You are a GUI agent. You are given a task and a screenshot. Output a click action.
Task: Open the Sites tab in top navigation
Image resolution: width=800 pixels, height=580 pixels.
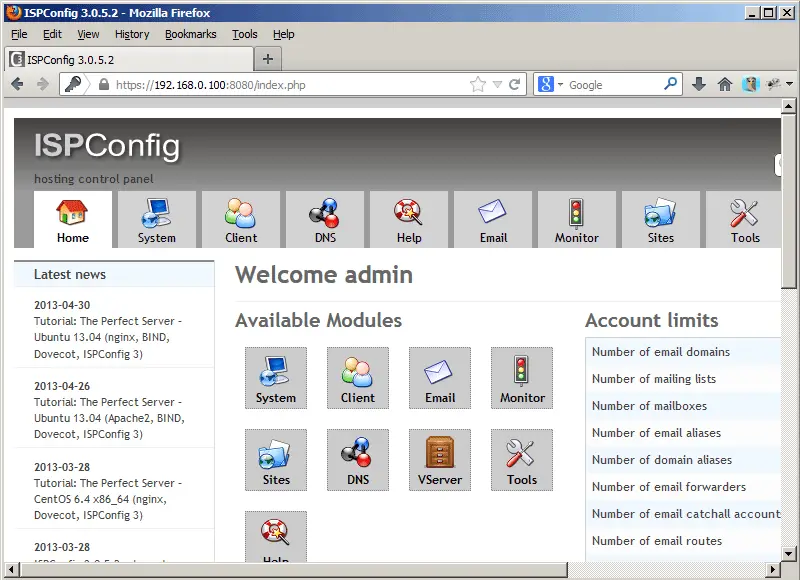[661, 220]
